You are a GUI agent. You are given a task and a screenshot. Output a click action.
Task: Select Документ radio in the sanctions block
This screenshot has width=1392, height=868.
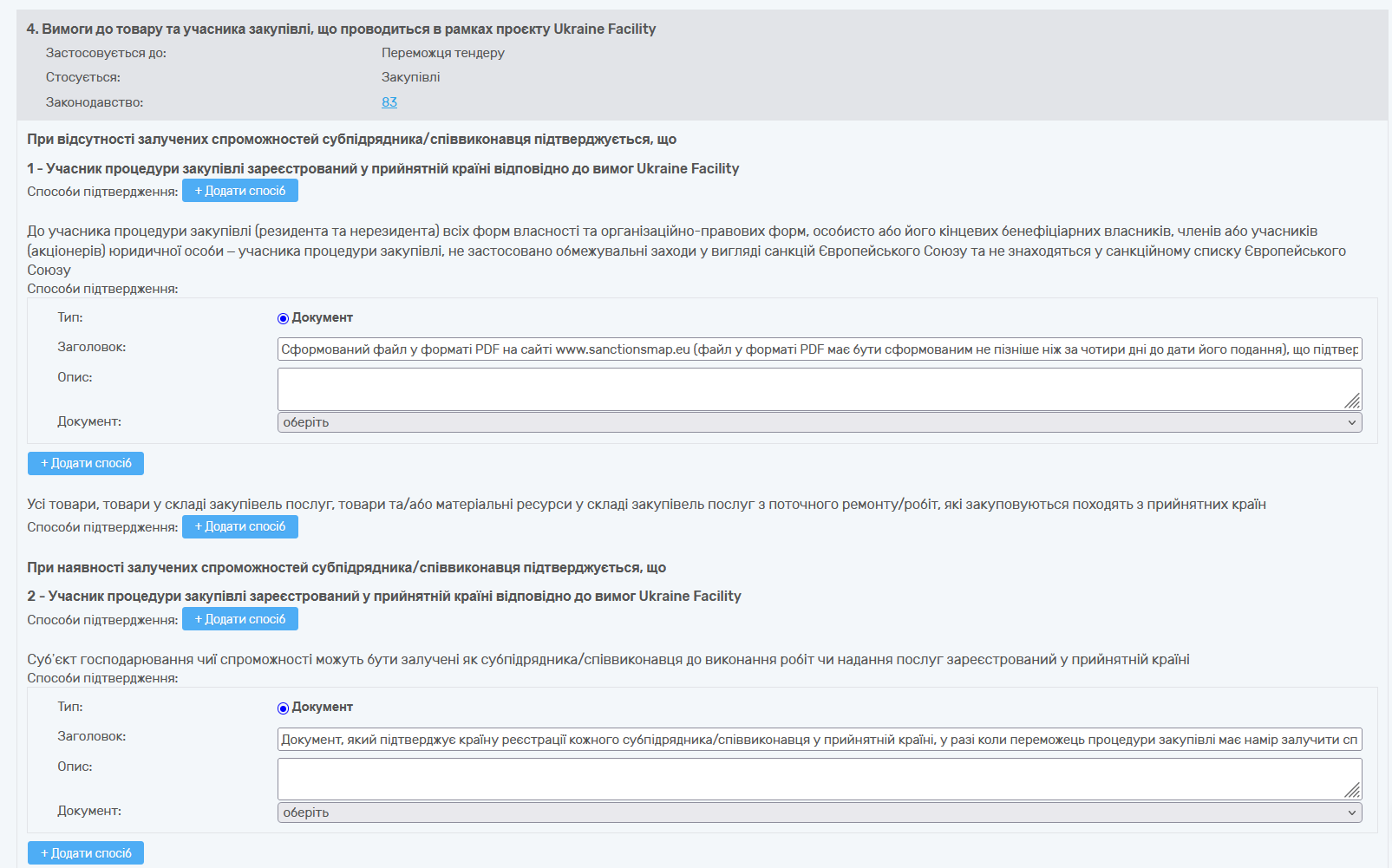click(283, 318)
